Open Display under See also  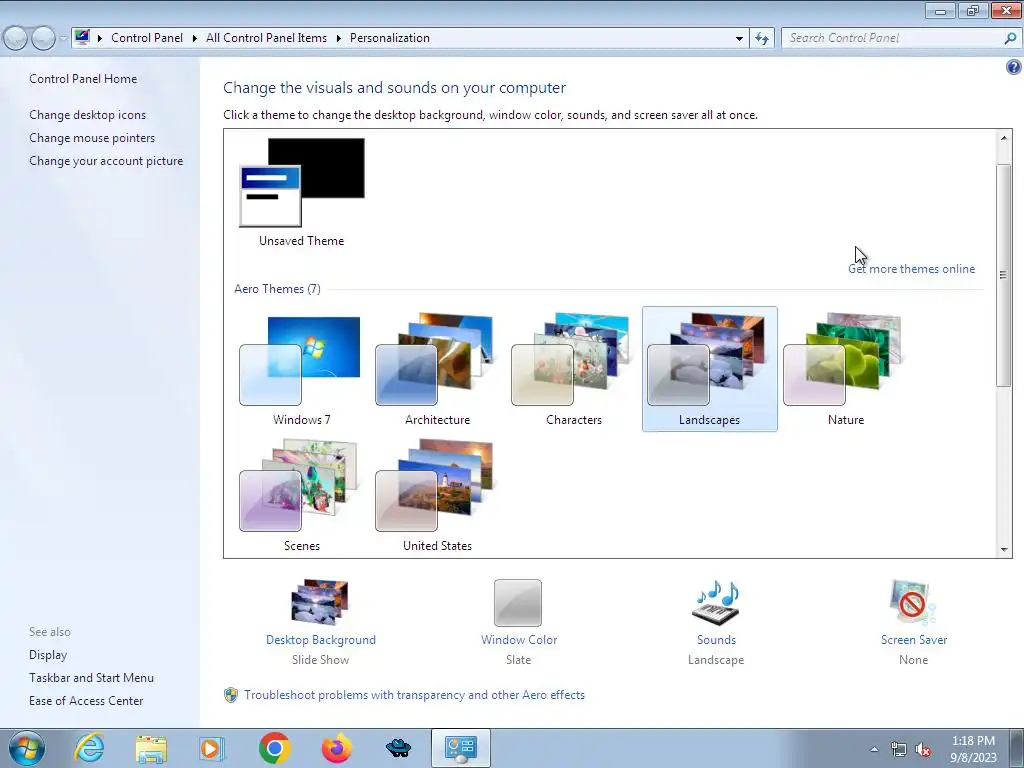tap(48, 655)
